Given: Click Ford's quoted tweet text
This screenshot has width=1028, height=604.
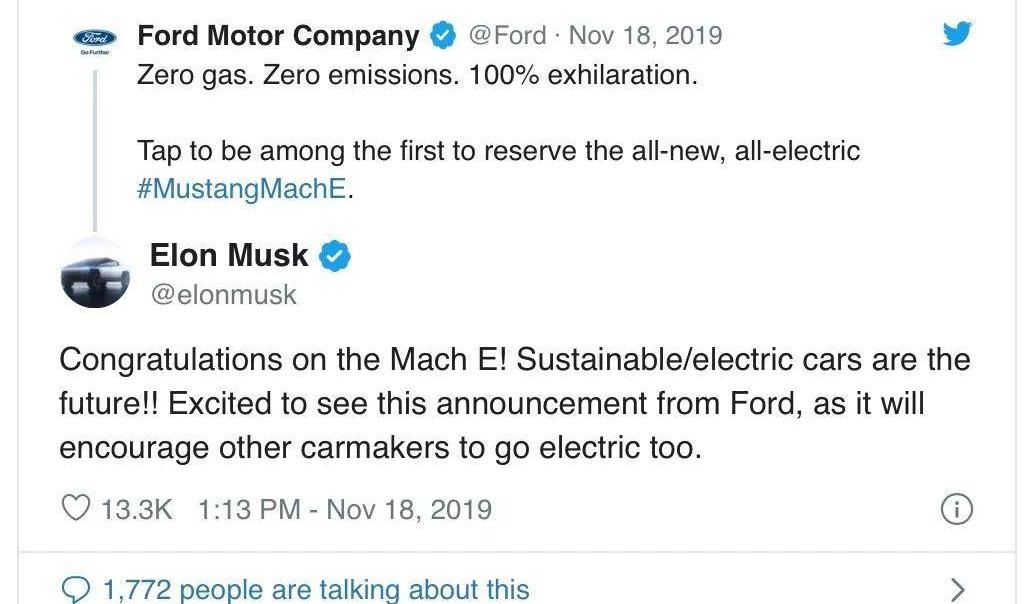Looking at the screenshot, I should point(498,132).
